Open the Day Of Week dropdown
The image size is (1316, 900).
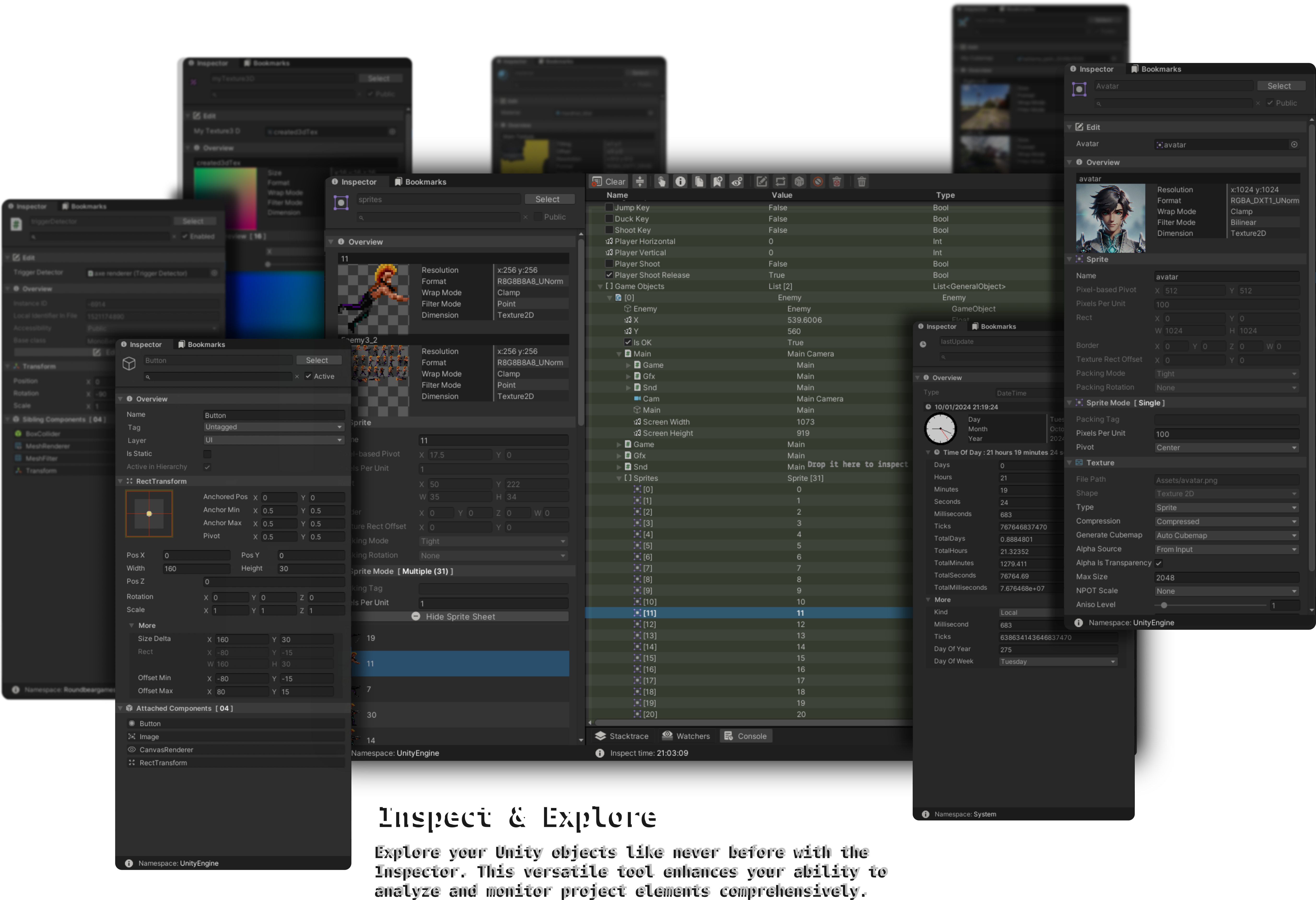[x=1058, y=662]
